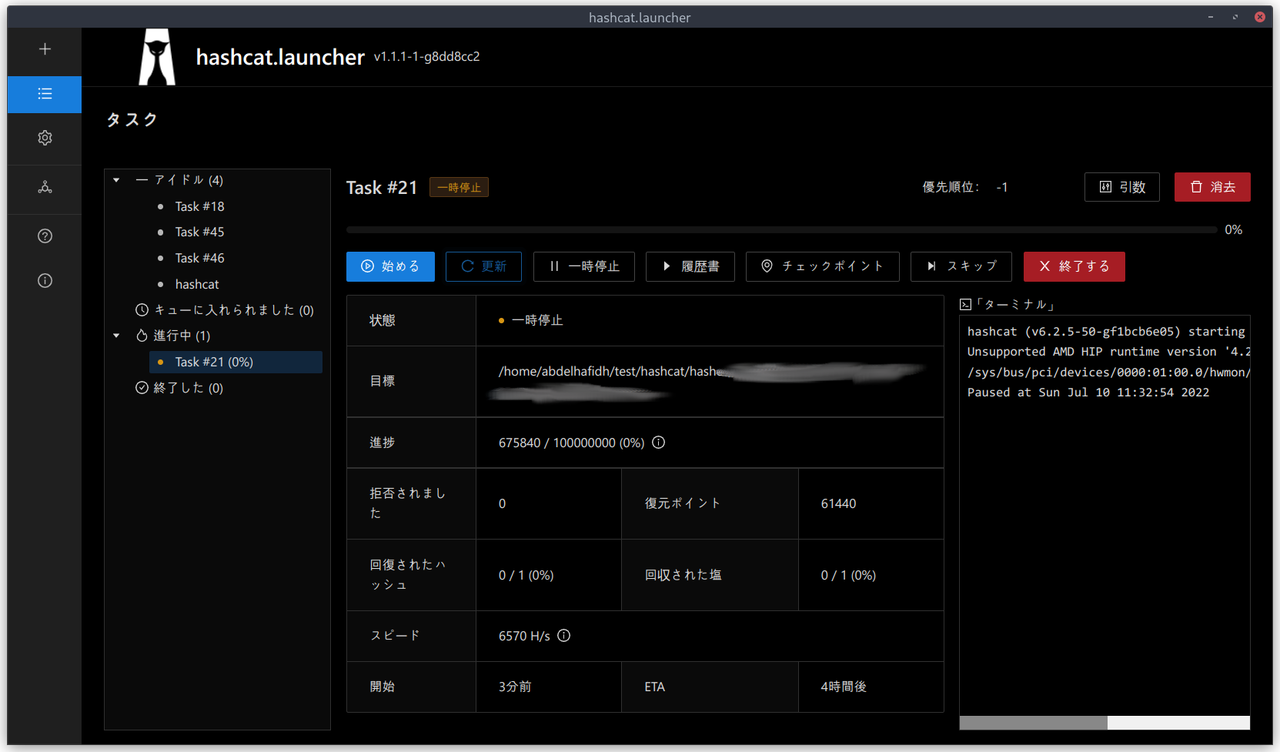
Task: Click the start time 3分前
Action: tap(515, 687)
